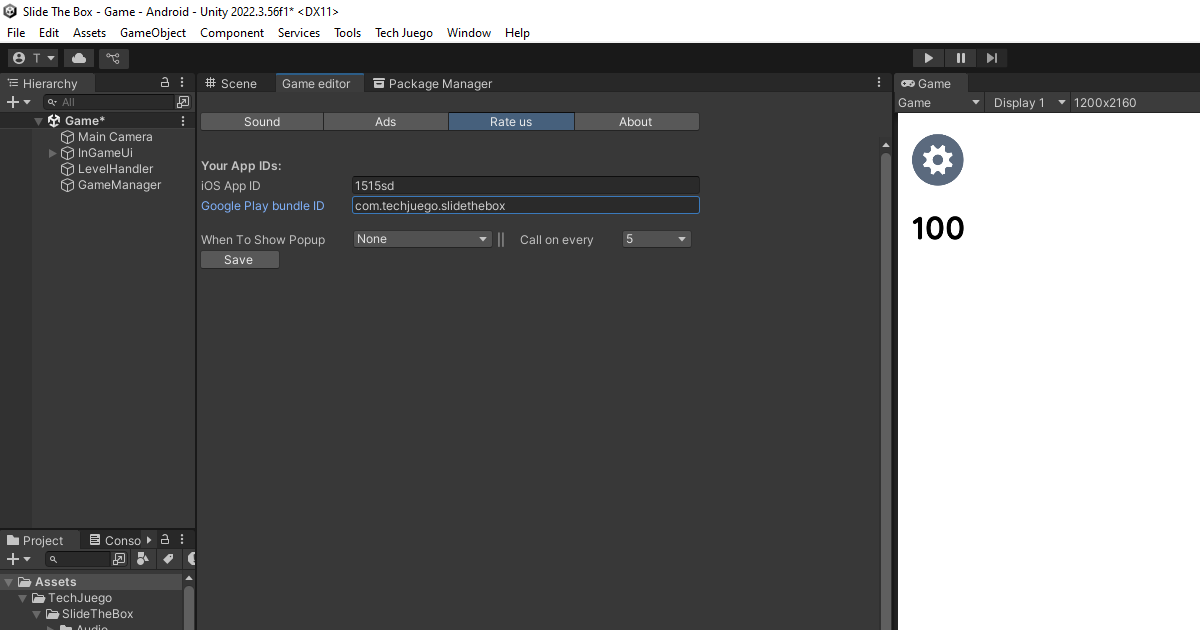Image resolution: width=1200 pixels, height=630 pixels.
Task: Open the Project search by label filter
Action: click(168, 559)
